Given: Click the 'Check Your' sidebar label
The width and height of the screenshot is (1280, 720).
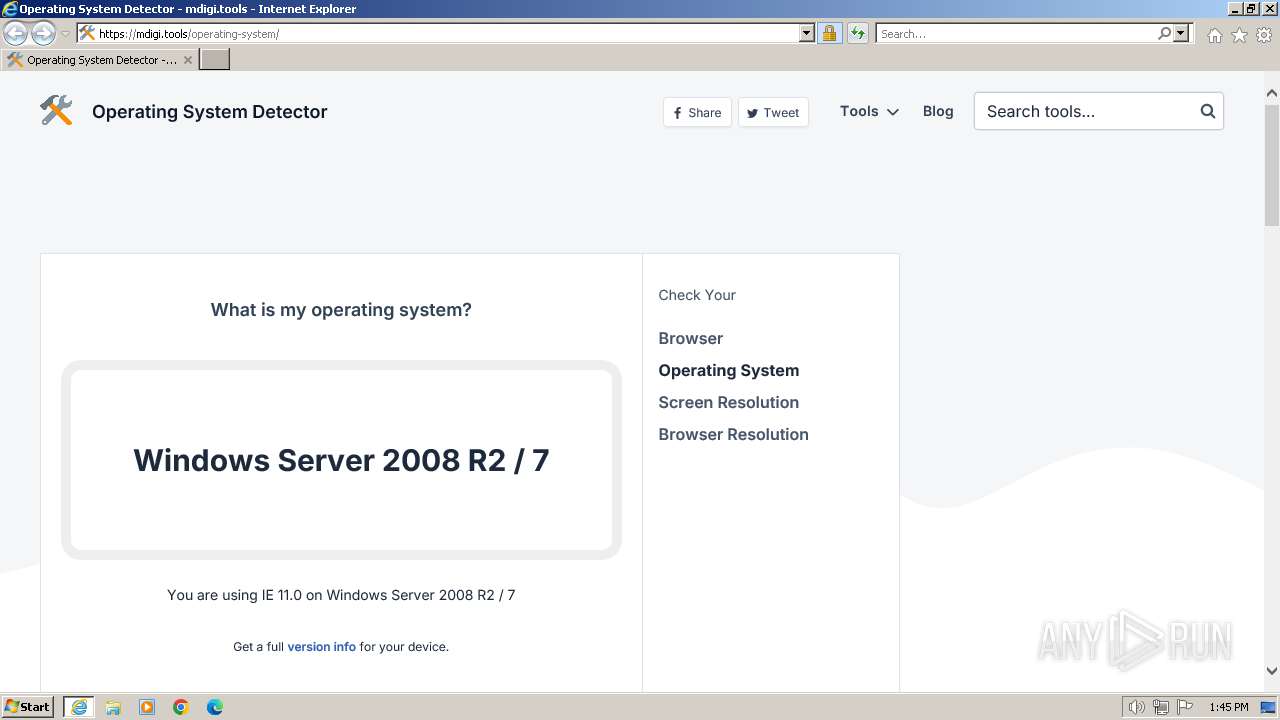Looking at the screenshot, I should (x=697, y=295).
